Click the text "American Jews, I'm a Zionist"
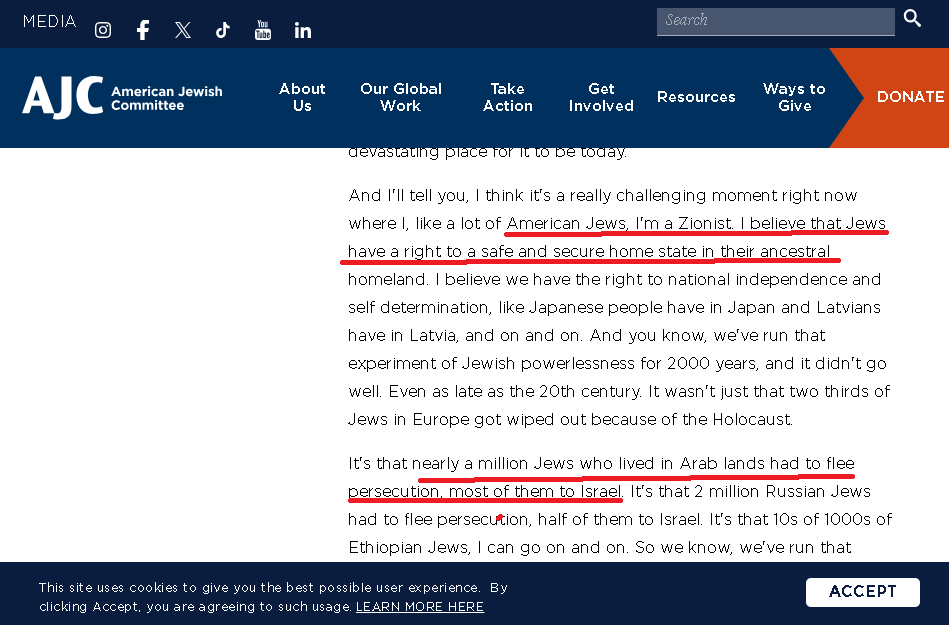Viewport: 949px width, 625px height. [619, 223]
